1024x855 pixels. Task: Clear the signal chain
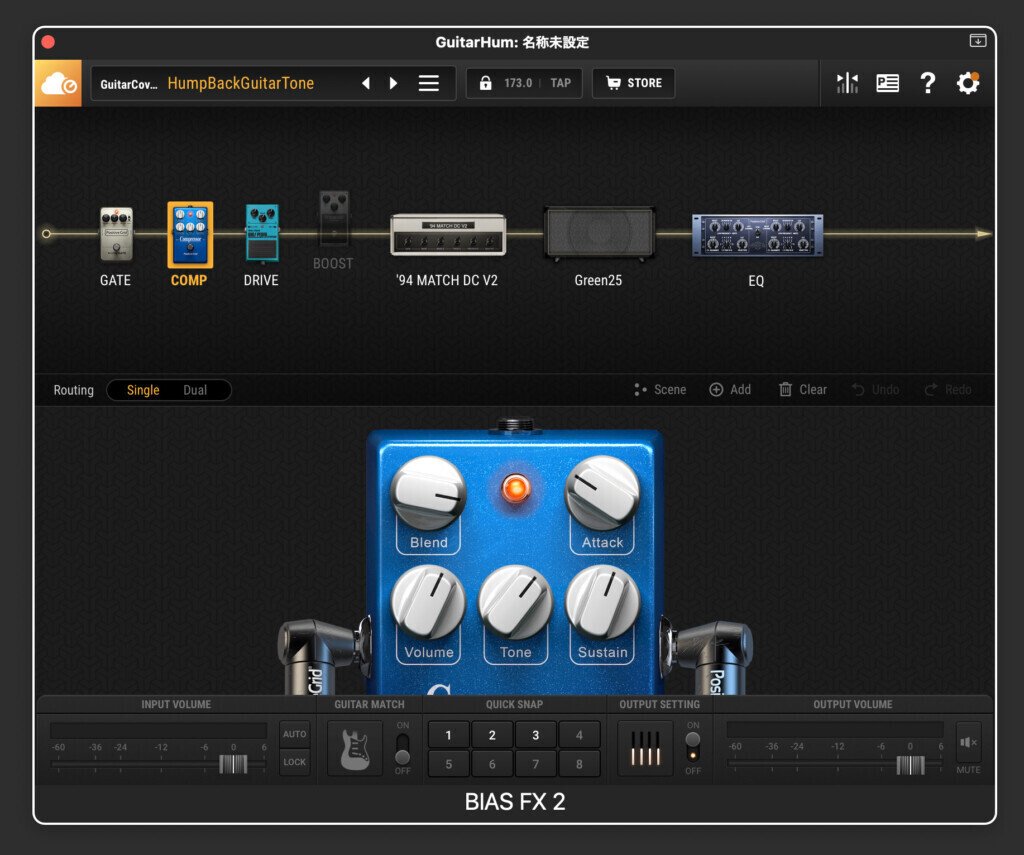click(803, 390)
